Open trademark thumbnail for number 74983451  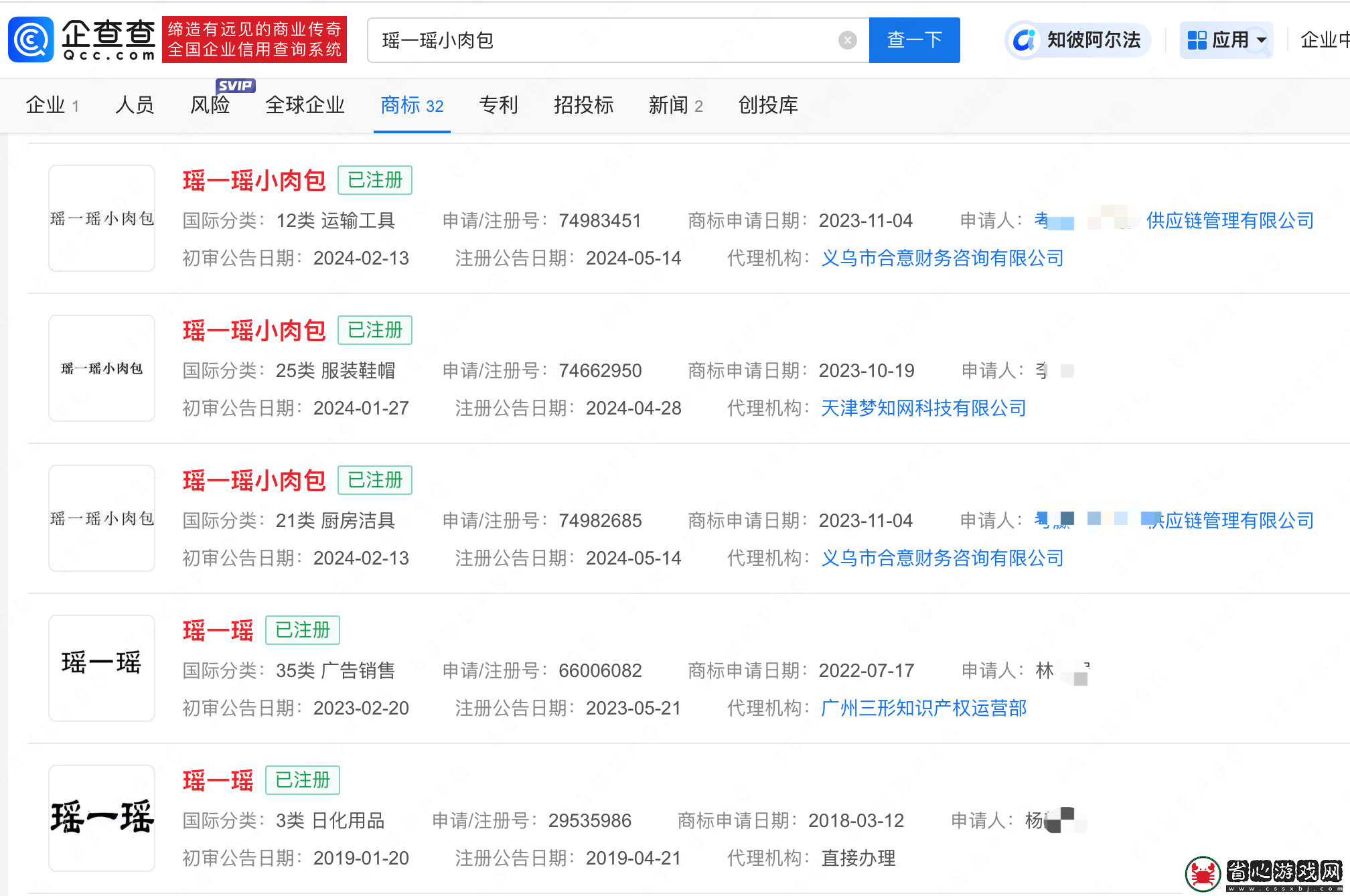[x=102, y=218]
